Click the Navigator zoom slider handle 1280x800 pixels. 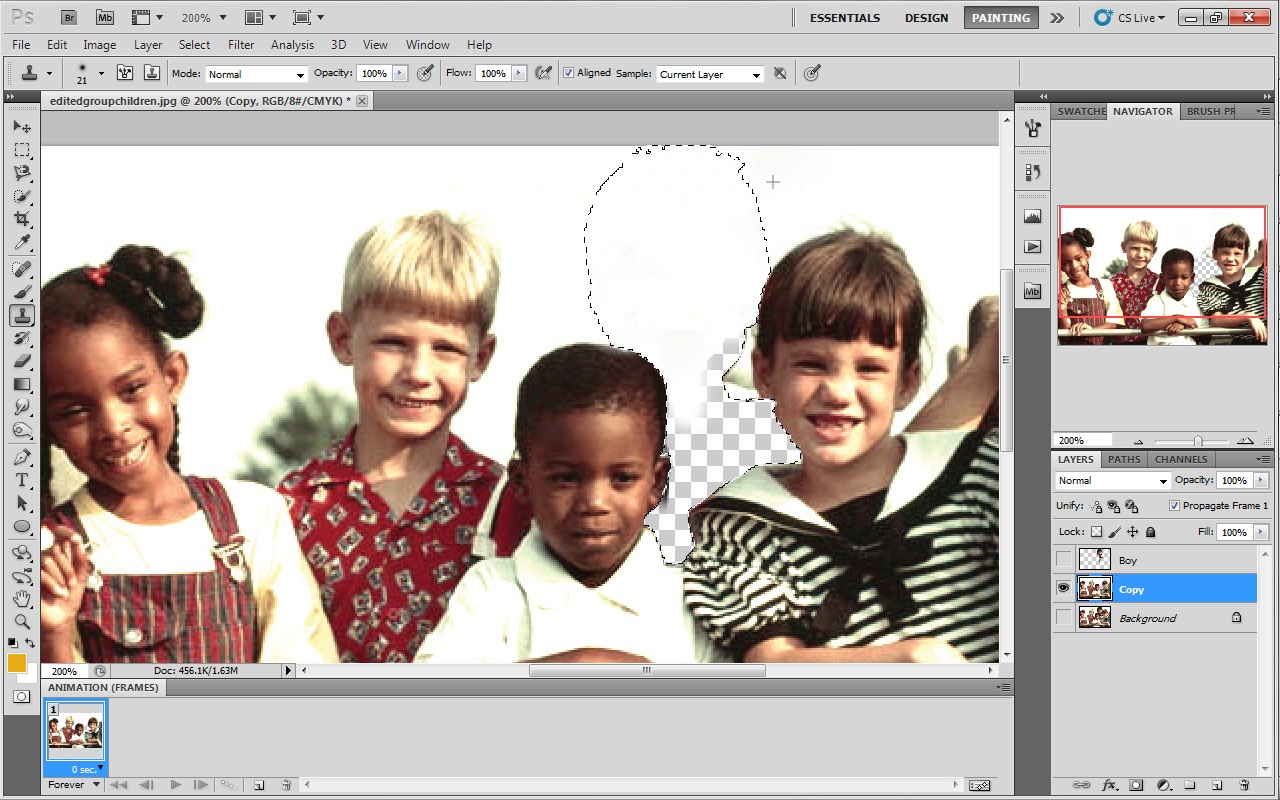coord(1197,441)
